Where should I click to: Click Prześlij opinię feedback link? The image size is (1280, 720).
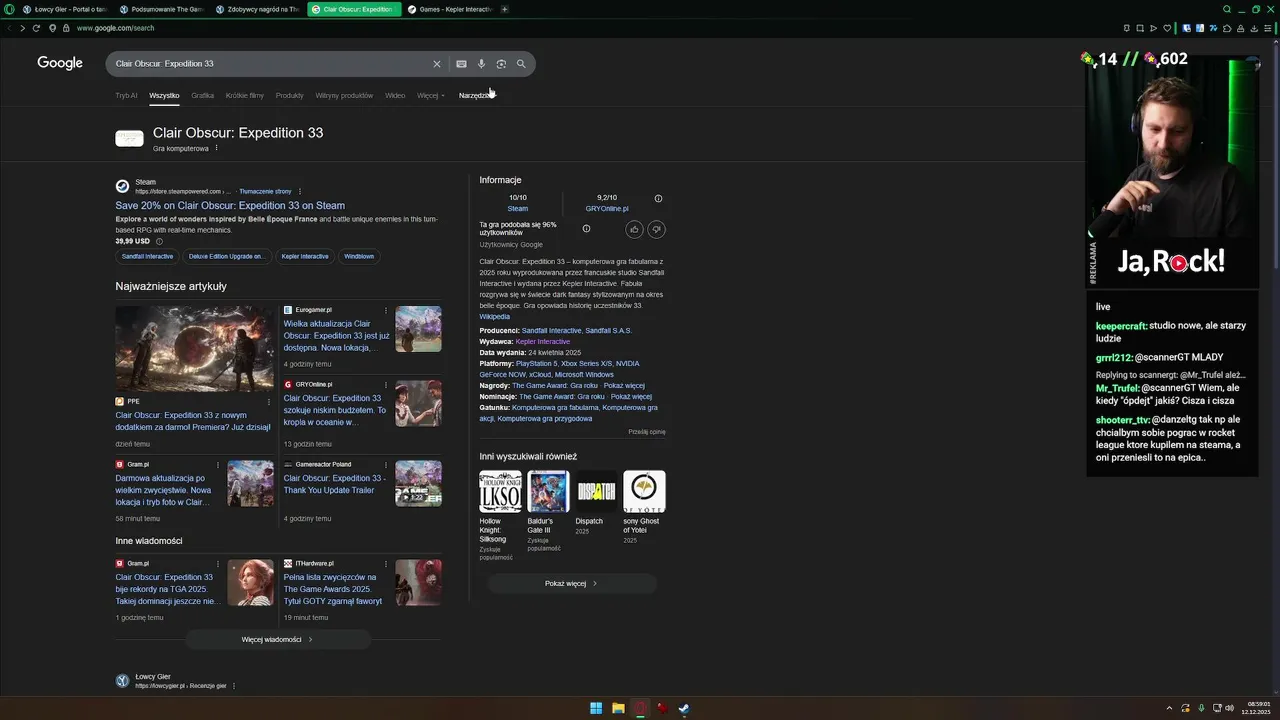(x=646, y=432)
